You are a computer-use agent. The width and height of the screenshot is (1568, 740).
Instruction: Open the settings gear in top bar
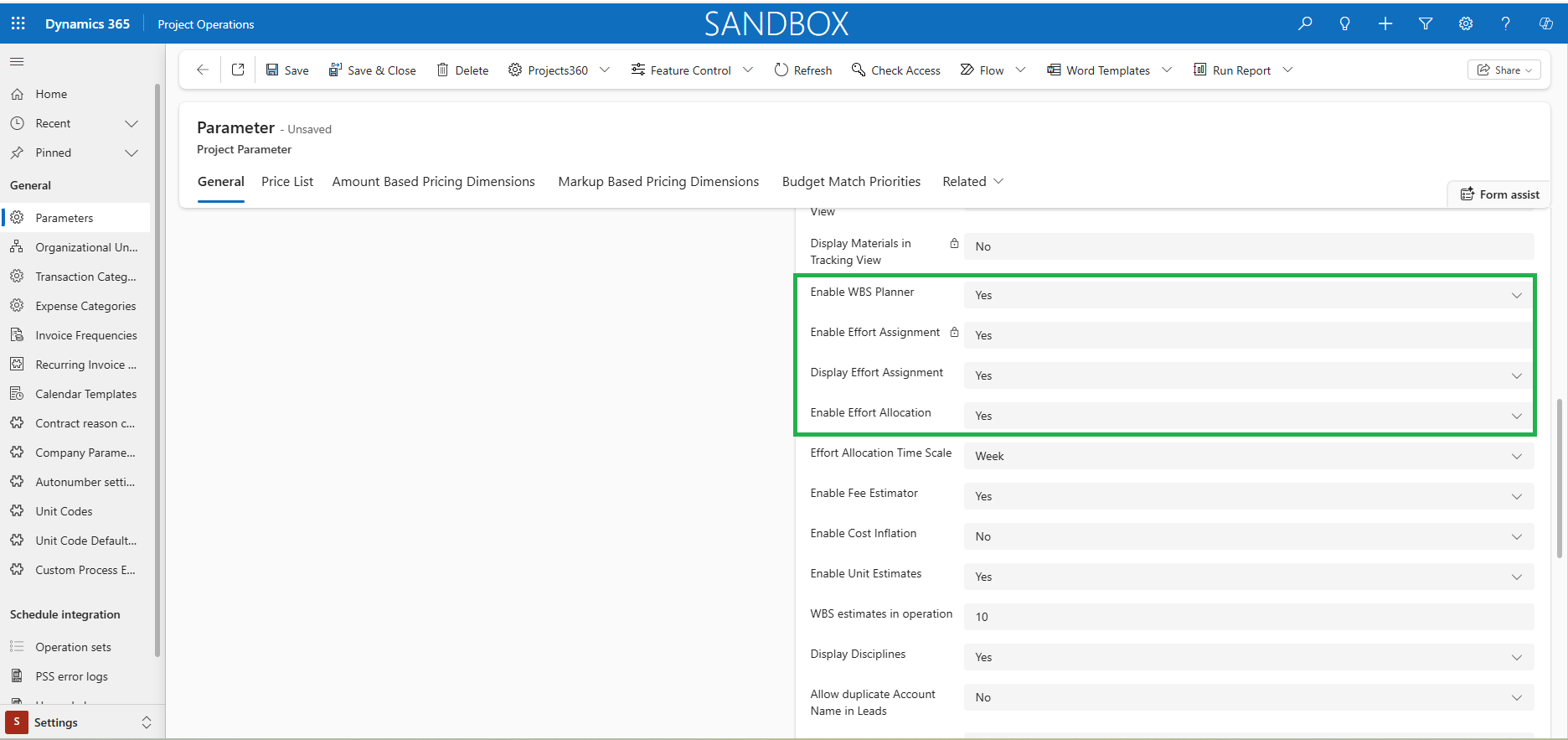[x=1466, y=23]
